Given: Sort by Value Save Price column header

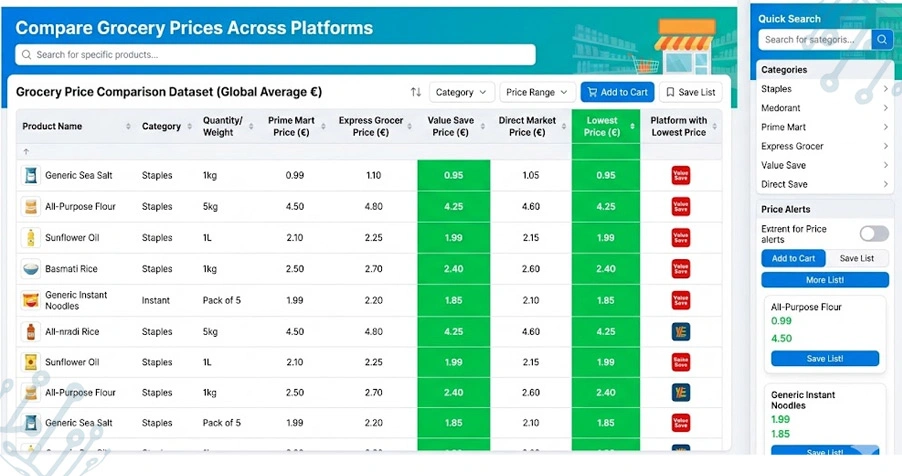Looking at the screenshot, I should click(450, 126).
